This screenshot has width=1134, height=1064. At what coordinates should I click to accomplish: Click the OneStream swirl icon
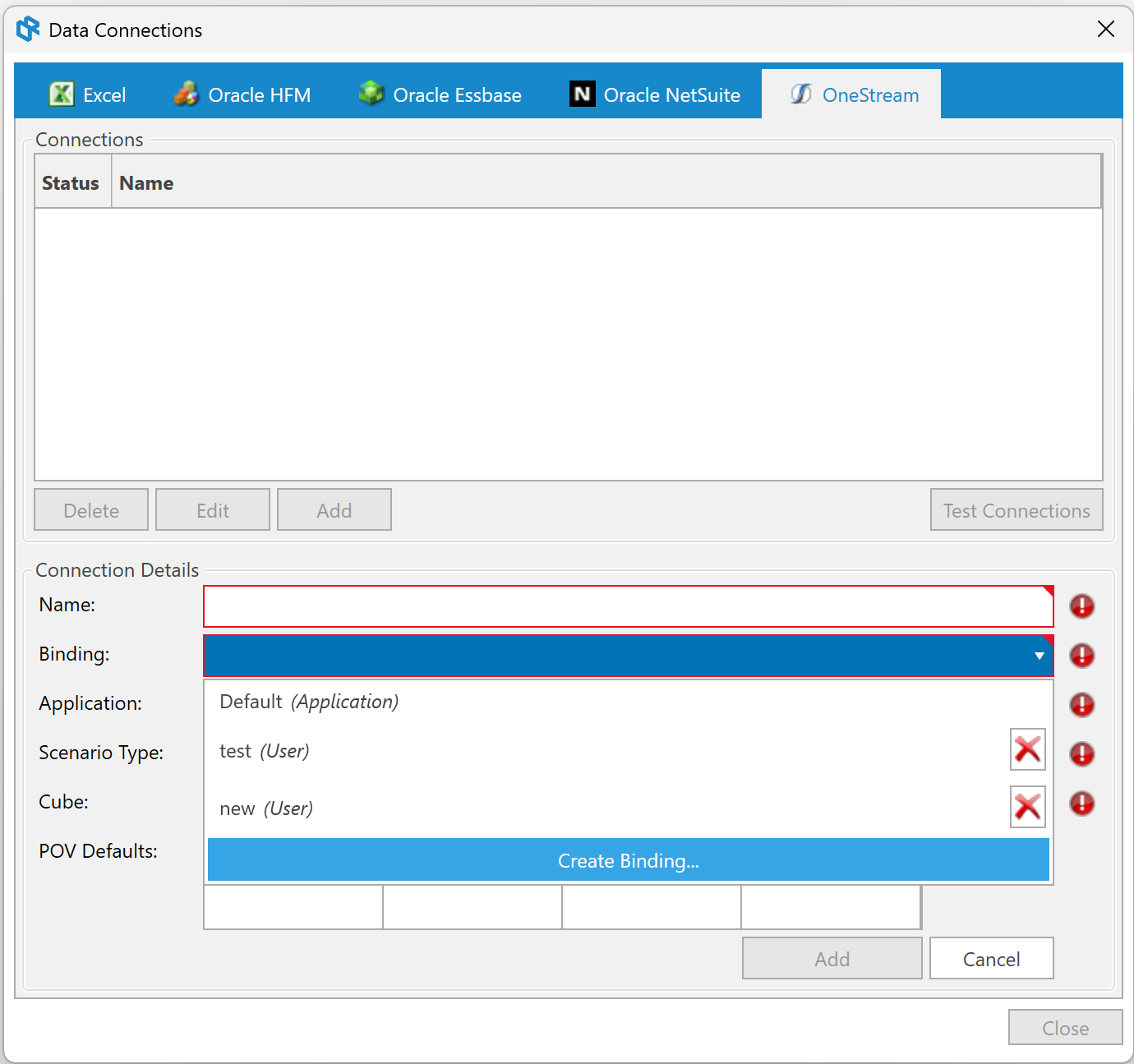click(x=801, y=94)
